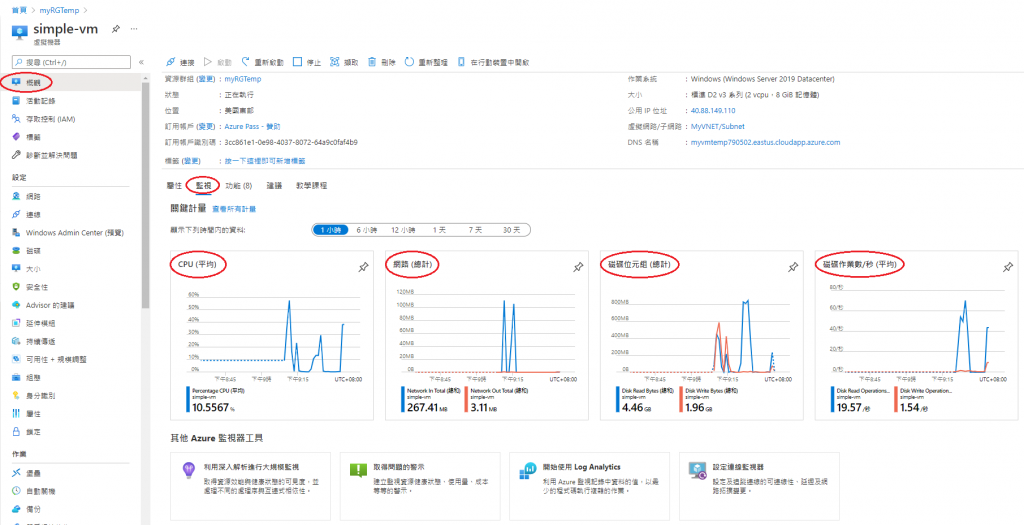Pin the 網路 (總計) chart

(578, 267)
